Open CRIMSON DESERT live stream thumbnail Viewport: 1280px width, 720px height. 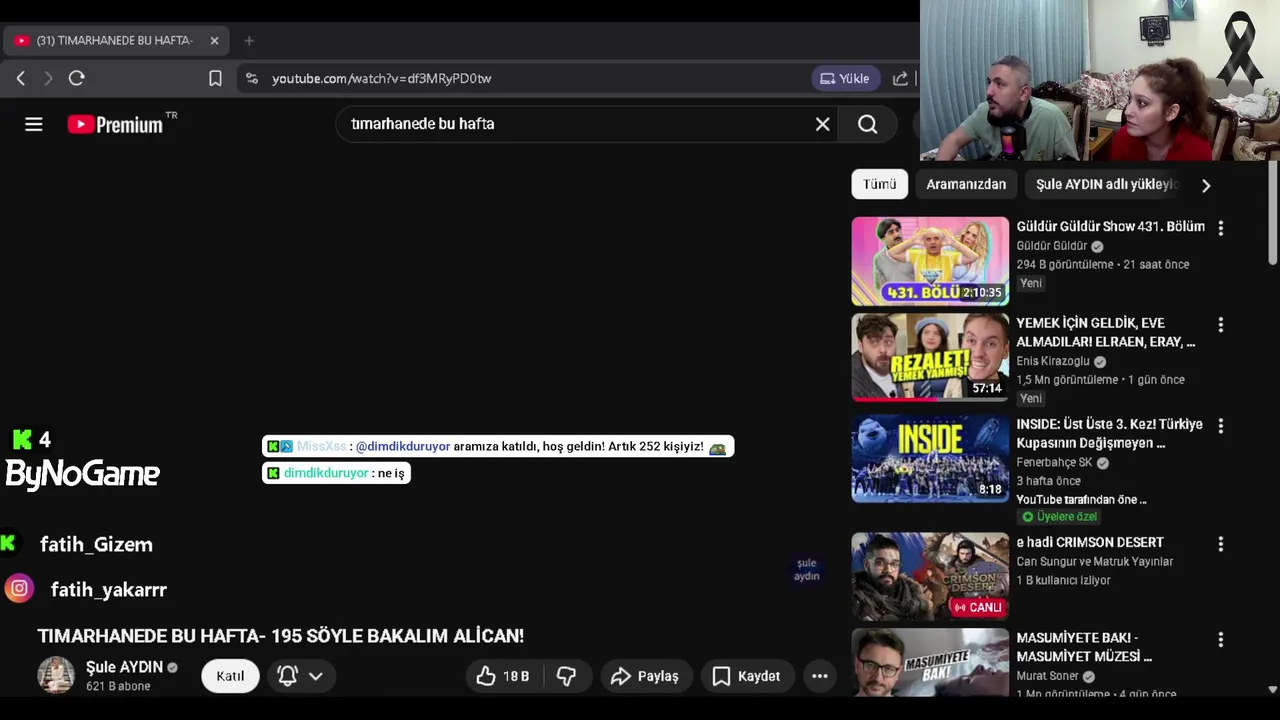pyautogui.click(x=930, y=576)
